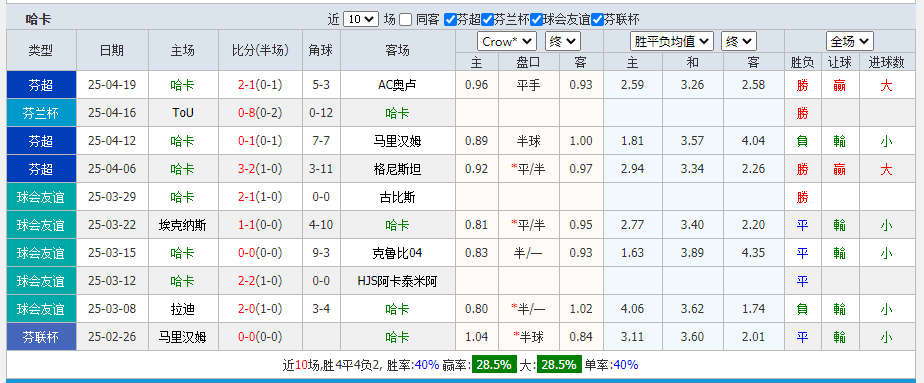
Task: Open the 胜平负均值 dropdown
Action: pos(672,41)
